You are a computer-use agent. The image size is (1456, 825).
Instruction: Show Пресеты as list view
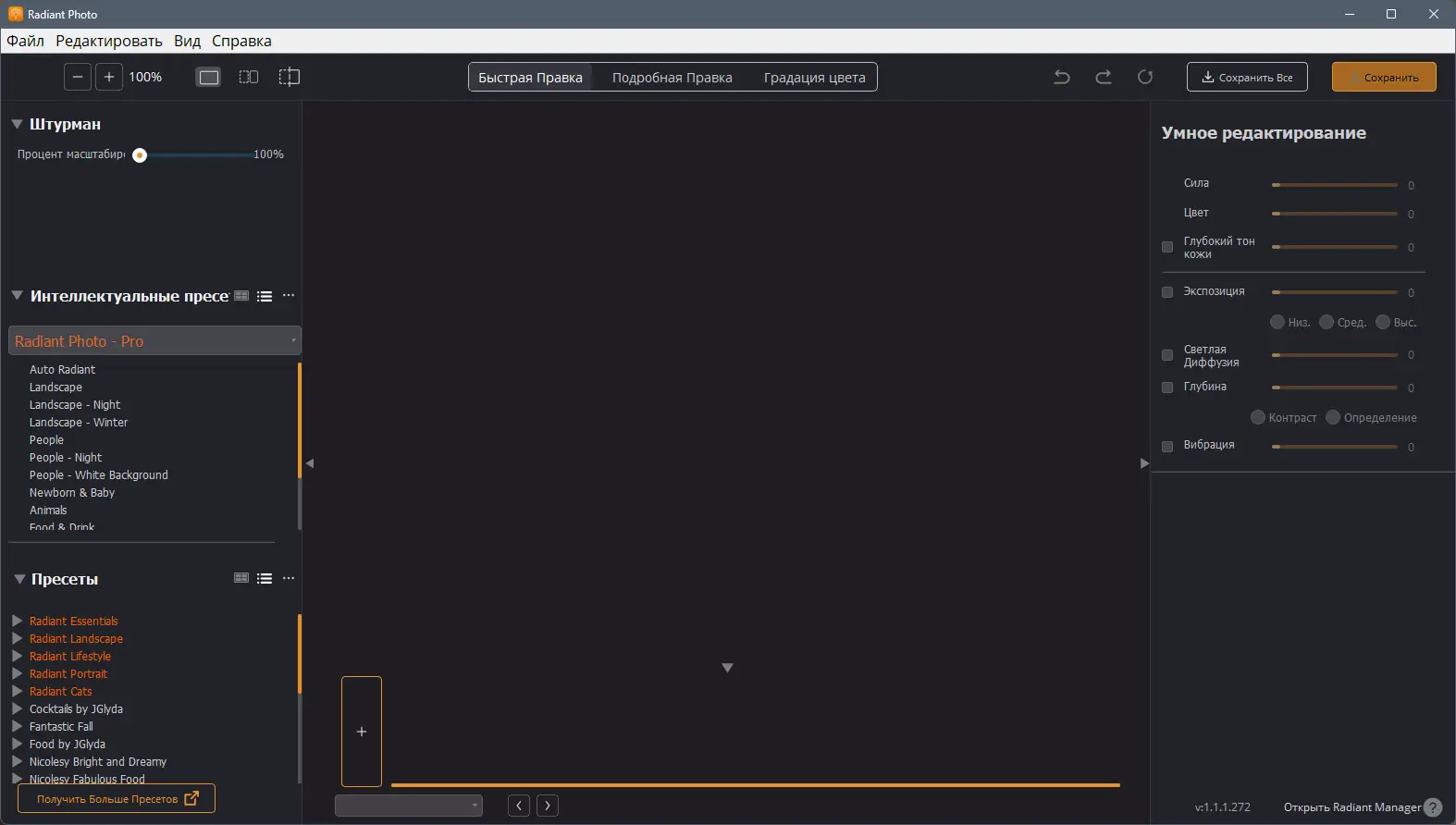265,578
